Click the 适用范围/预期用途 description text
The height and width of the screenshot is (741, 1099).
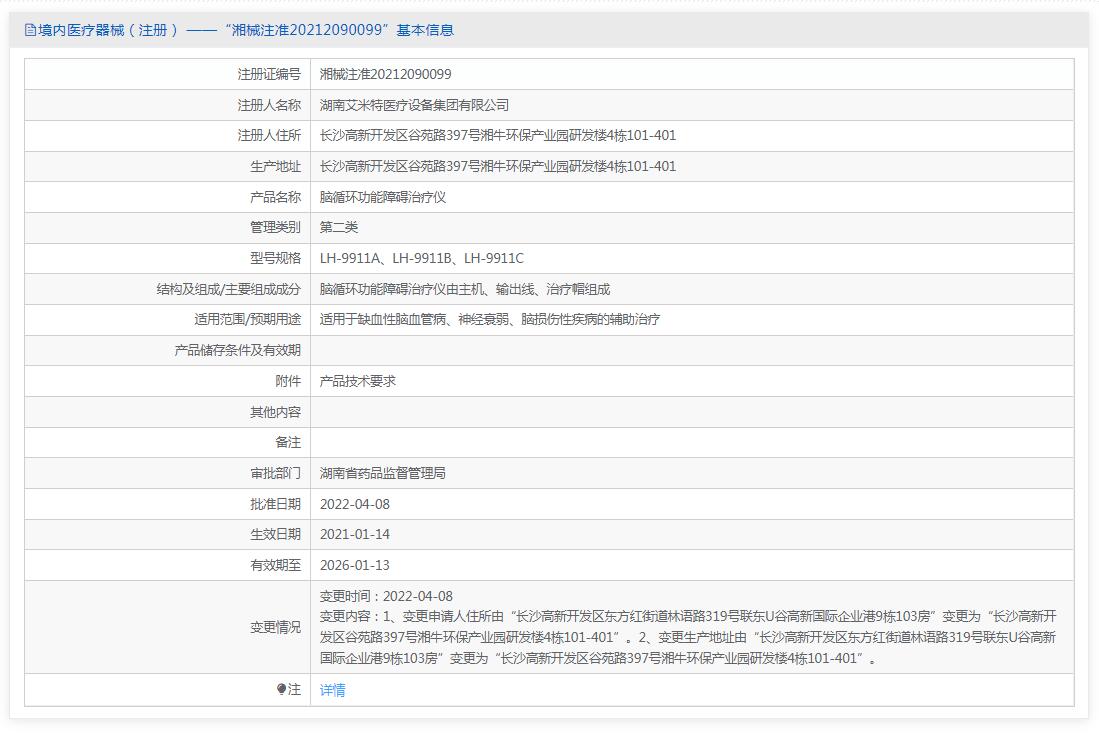[x=489, y=320]
